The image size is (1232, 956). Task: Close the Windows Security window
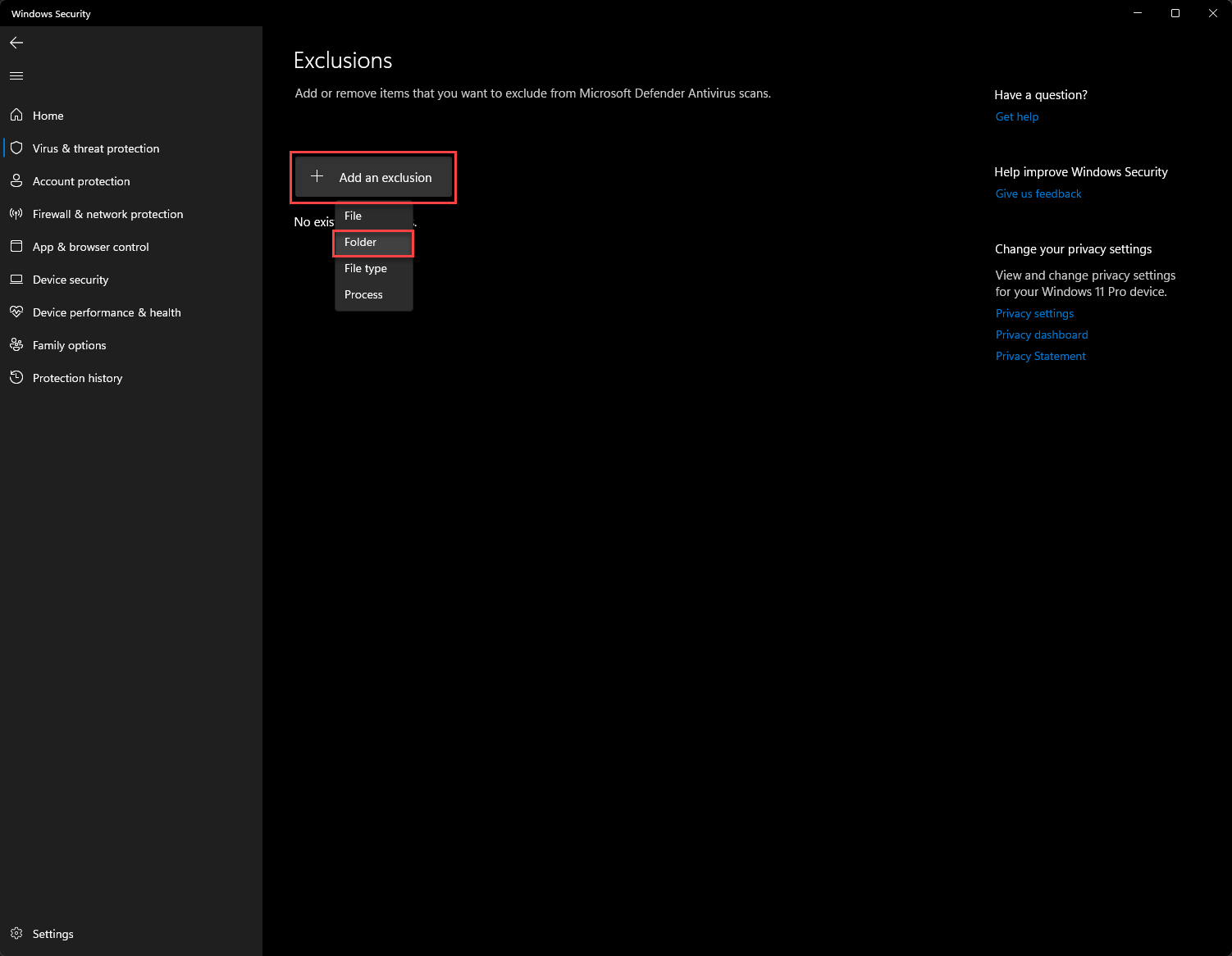point(1213,13)
